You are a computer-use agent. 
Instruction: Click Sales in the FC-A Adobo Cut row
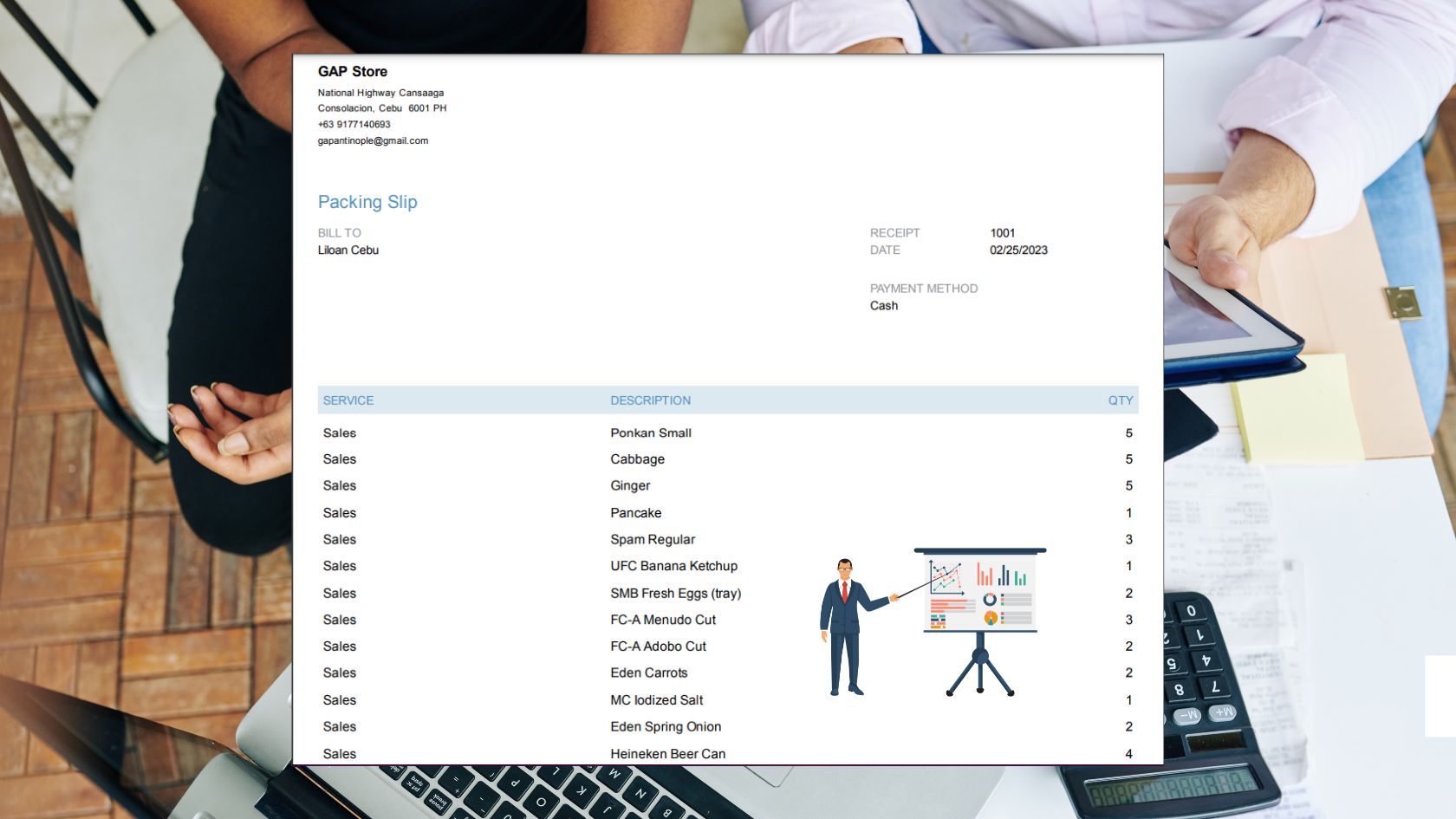point(339,647)
